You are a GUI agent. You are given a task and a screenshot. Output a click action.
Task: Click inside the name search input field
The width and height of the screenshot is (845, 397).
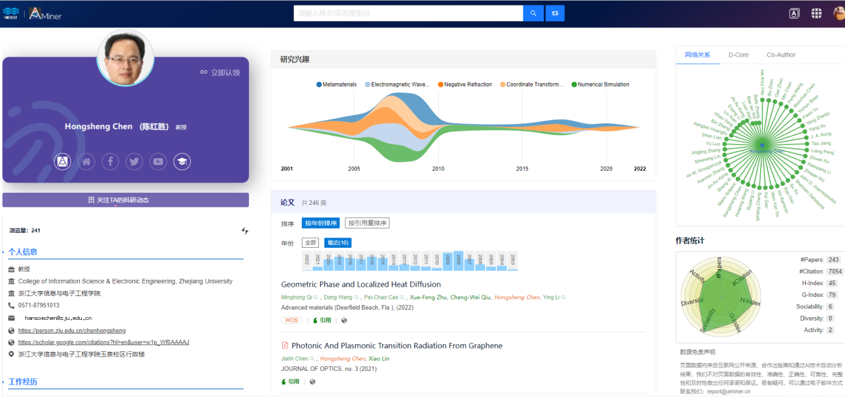[408, 13]
